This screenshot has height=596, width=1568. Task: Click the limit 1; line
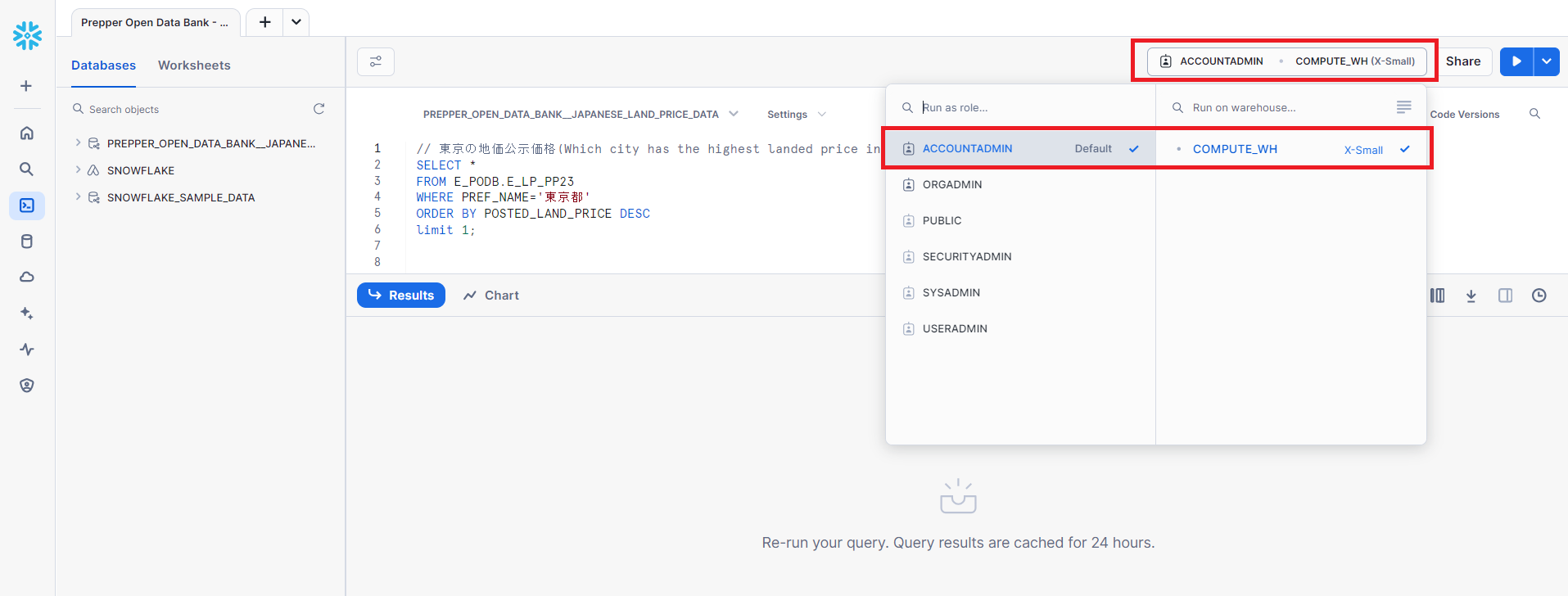click(445, 230)
